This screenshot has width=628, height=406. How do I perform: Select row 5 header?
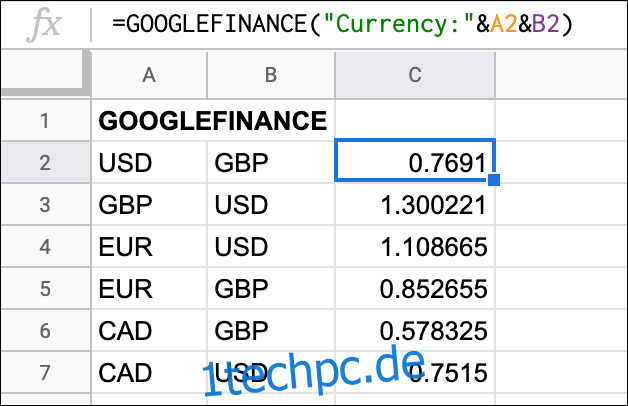pos(45,288)
